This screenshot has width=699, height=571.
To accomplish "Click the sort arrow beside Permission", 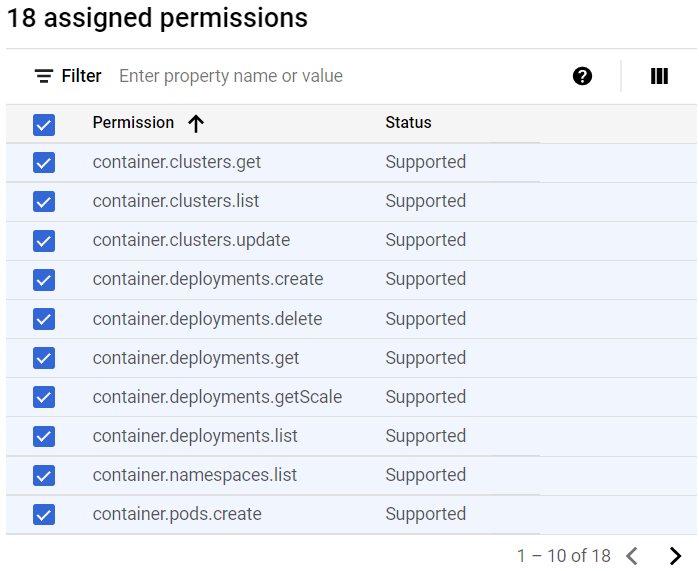I will (x=196, y=123).
